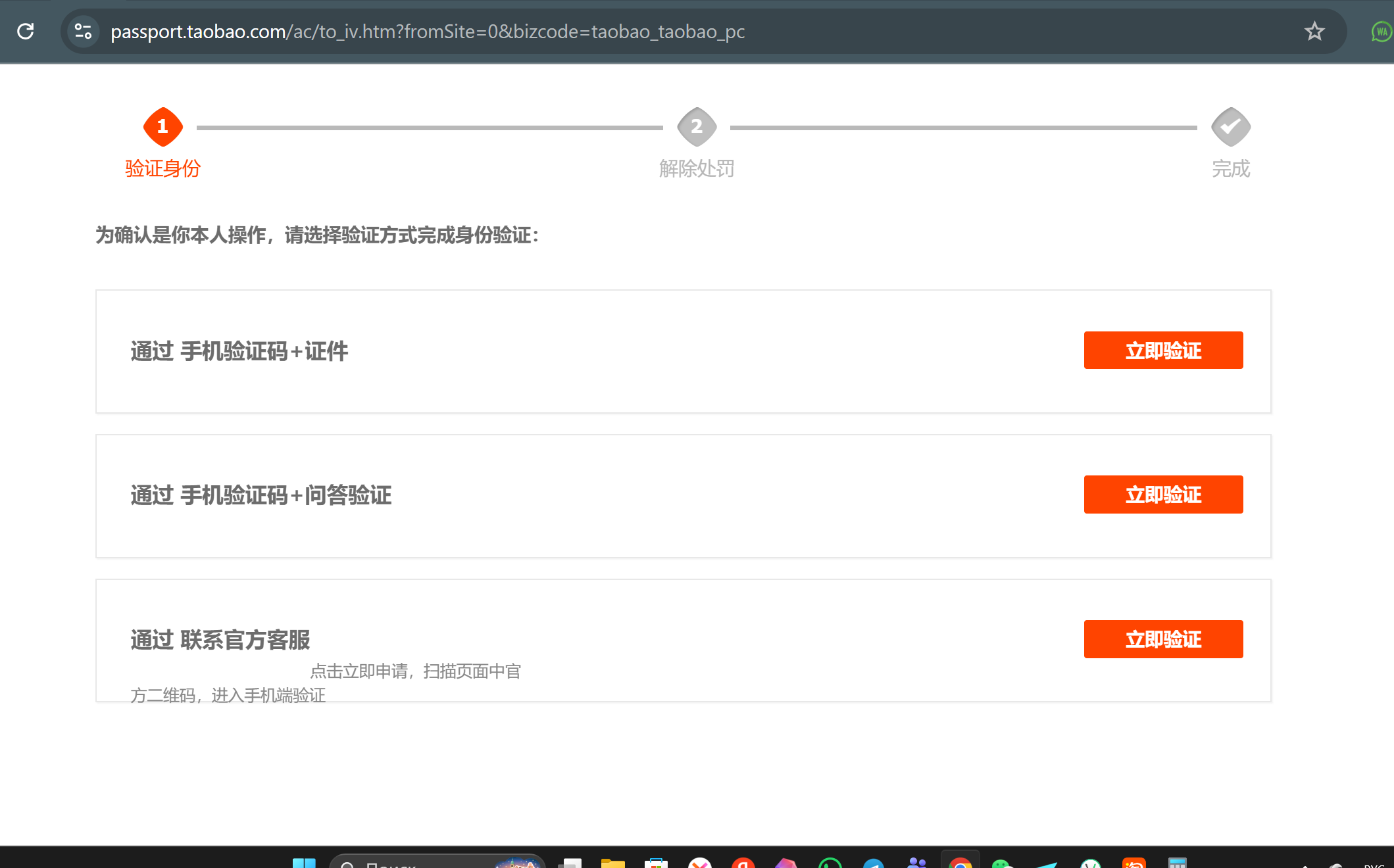Click 立即验证 for 联系官方客服 option
Viewport: 1394px width, 868px height.
tap(1162, 639)
